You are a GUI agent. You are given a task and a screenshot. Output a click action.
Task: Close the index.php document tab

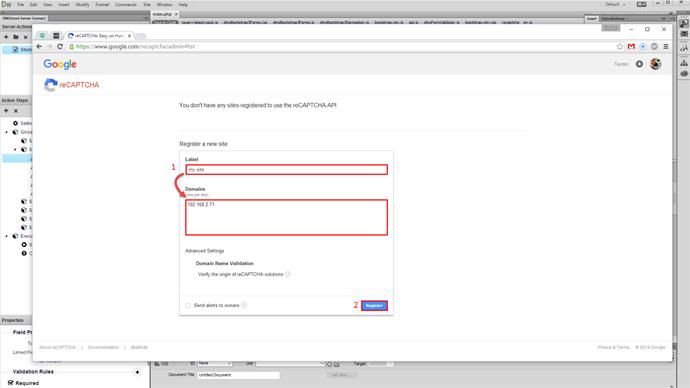[x=176, y=14]
